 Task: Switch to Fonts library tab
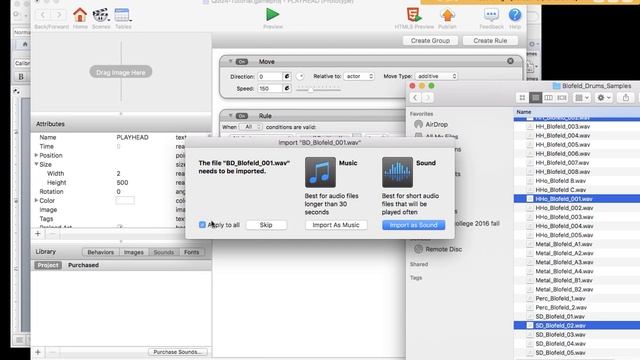pyautogui.click(x=191, y=252)
